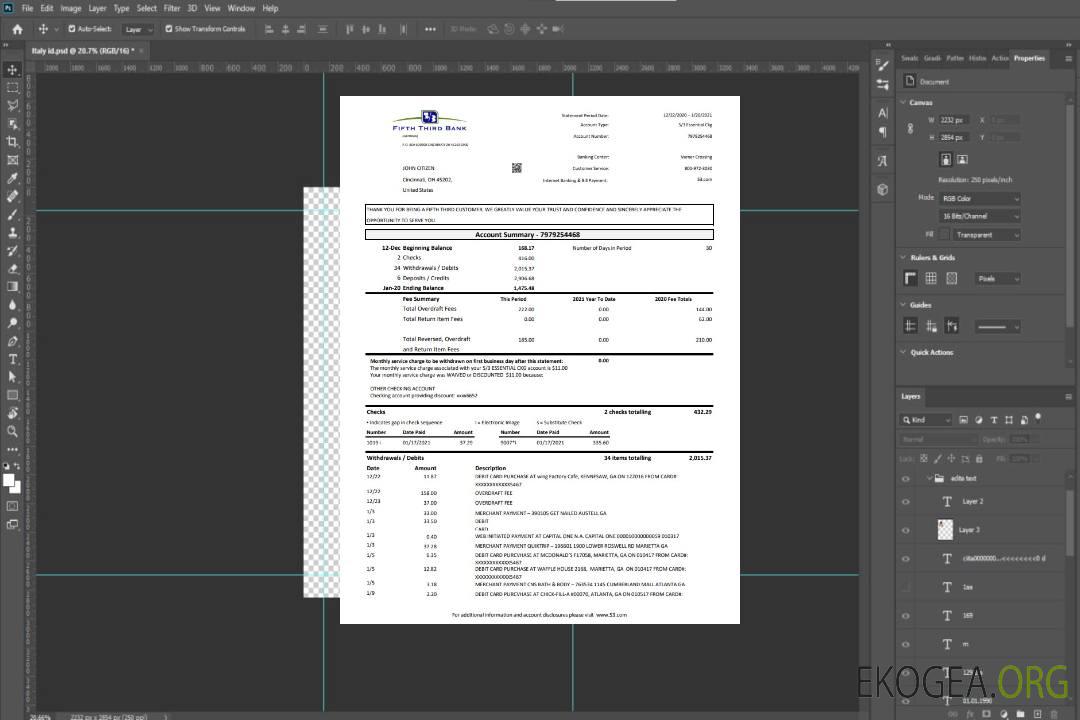Open the Paragraph panel icon
Screen dimensions: 1080x720
point(883,132)
